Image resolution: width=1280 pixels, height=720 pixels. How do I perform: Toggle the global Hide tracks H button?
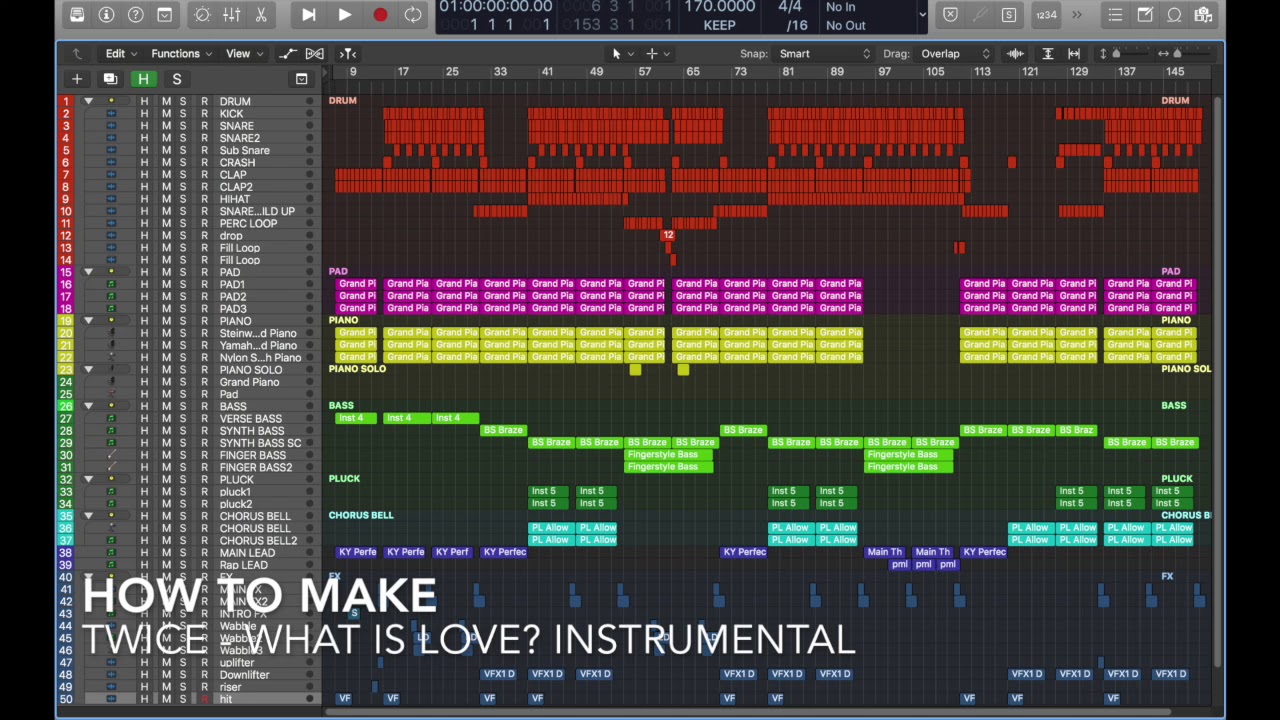(143, 79)
